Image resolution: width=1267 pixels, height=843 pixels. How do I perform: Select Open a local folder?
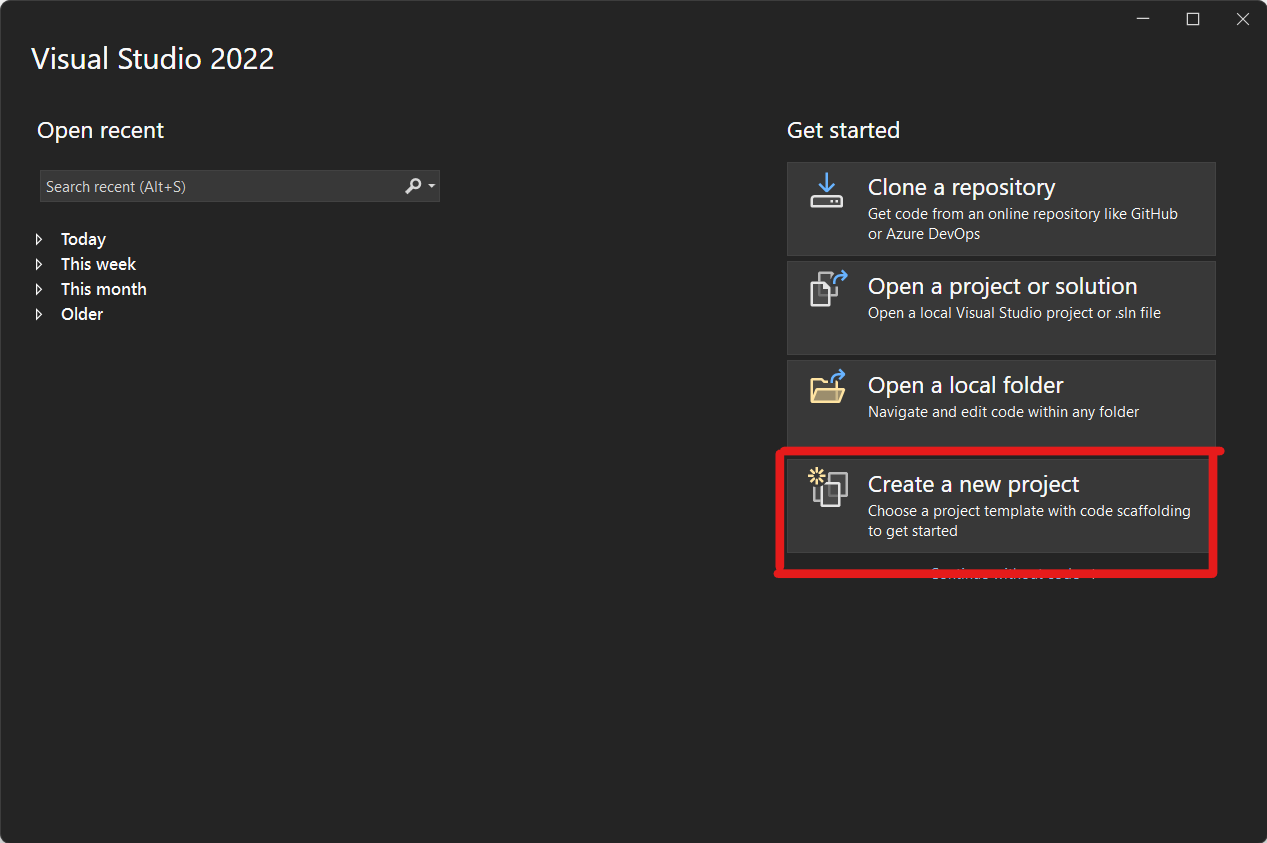[1000, 400]
